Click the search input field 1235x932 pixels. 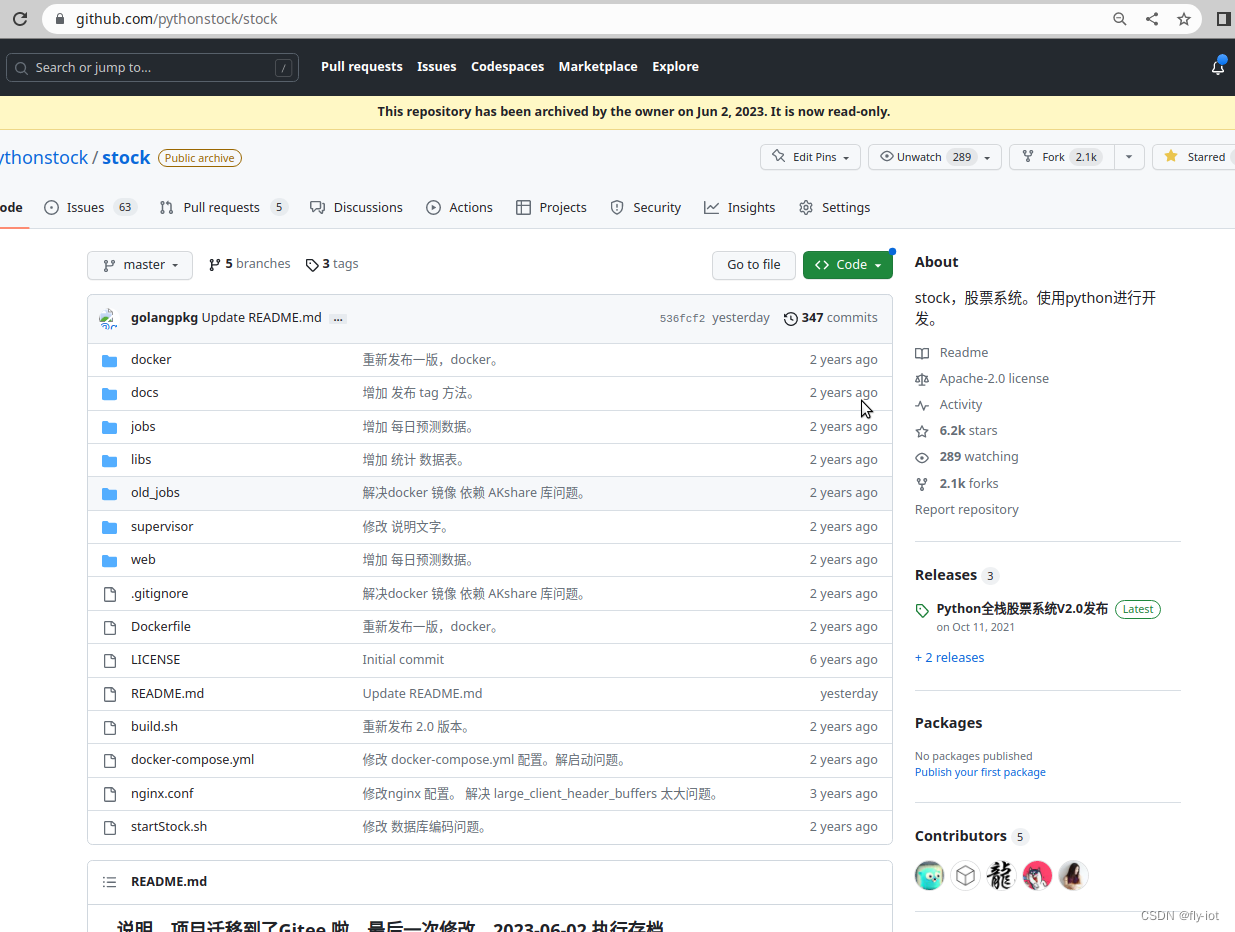click(150, 67)
